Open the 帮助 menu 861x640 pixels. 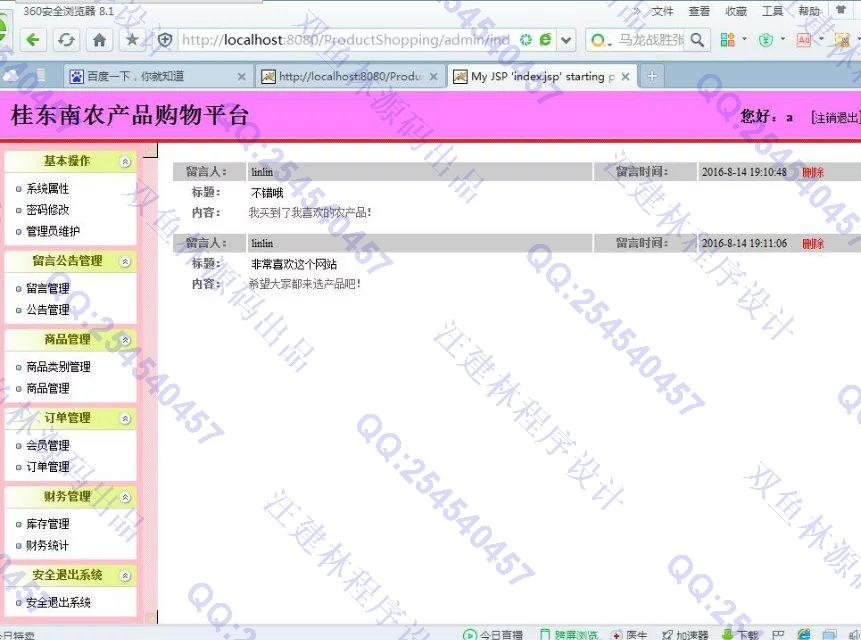tap(809, 11)
